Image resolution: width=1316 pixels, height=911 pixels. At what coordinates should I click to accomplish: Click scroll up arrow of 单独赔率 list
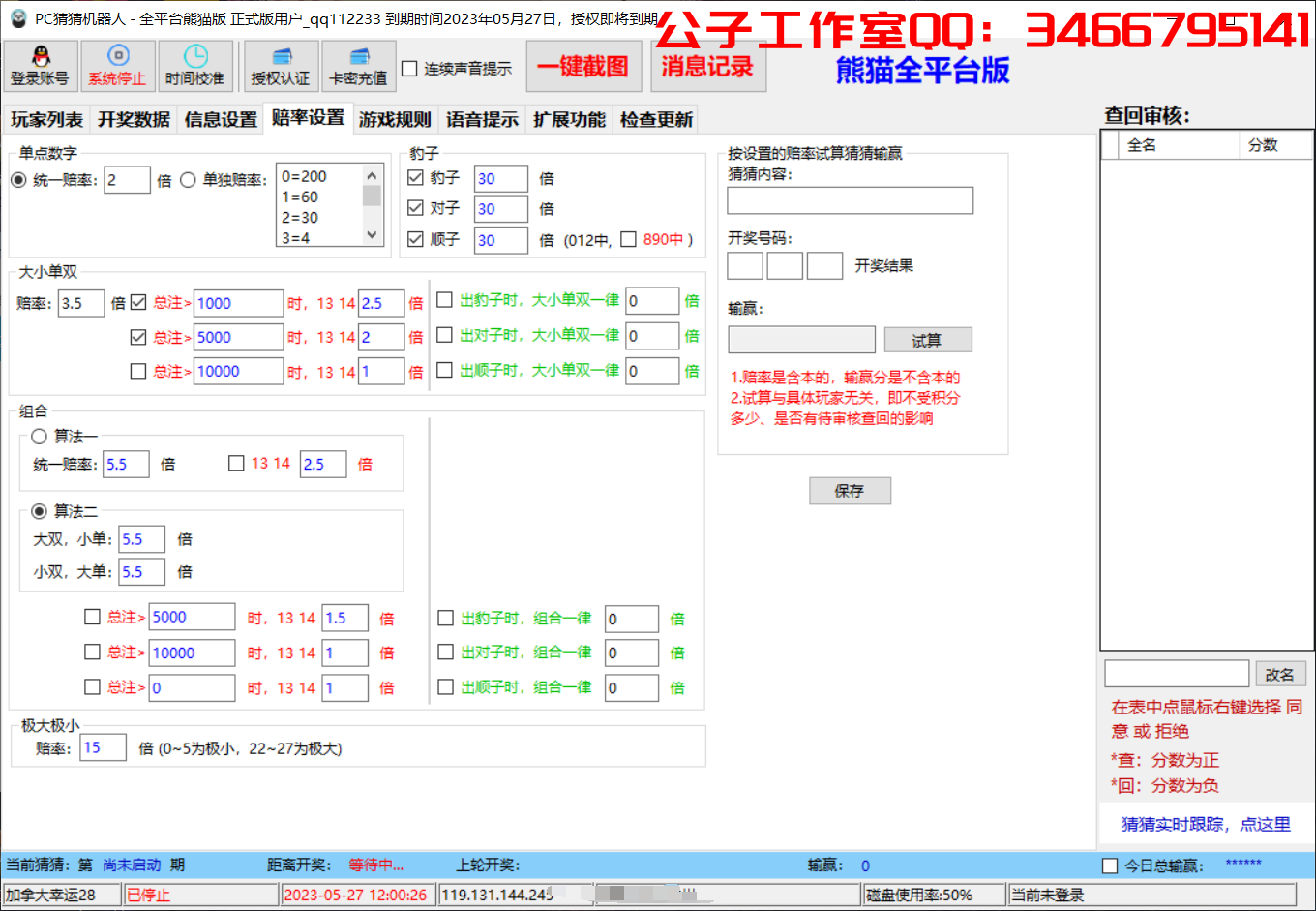click(x=372, y=175)
